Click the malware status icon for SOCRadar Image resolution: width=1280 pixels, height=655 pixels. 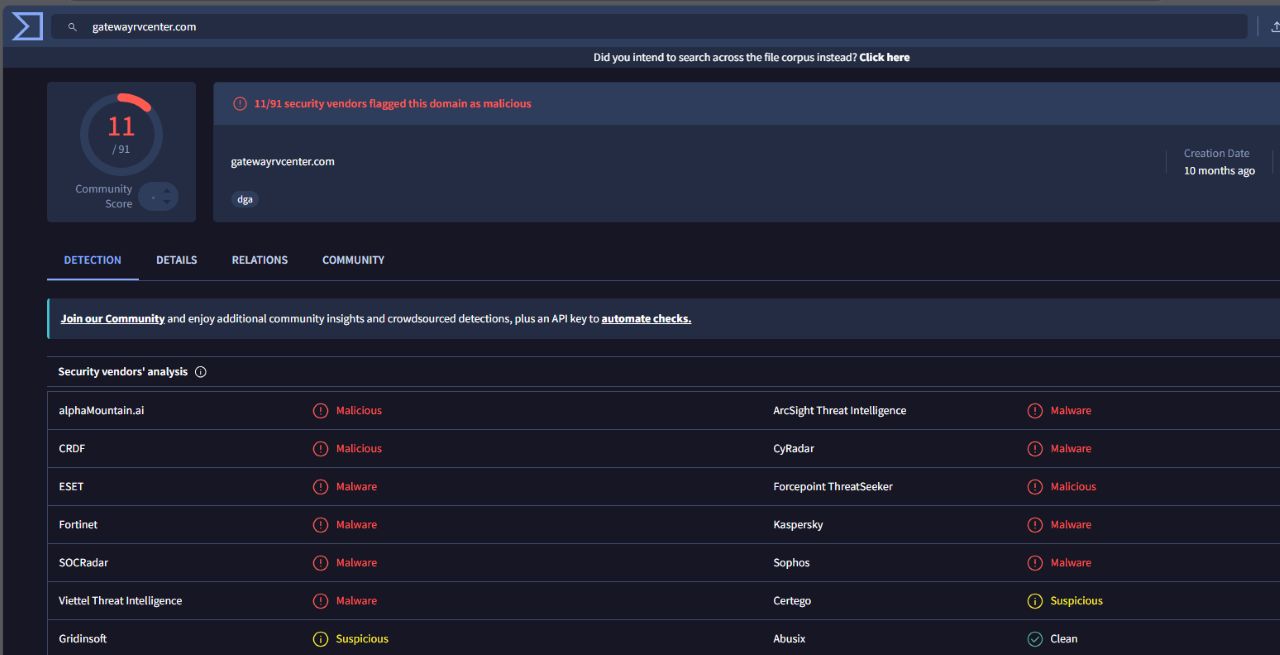coord(320,563)
